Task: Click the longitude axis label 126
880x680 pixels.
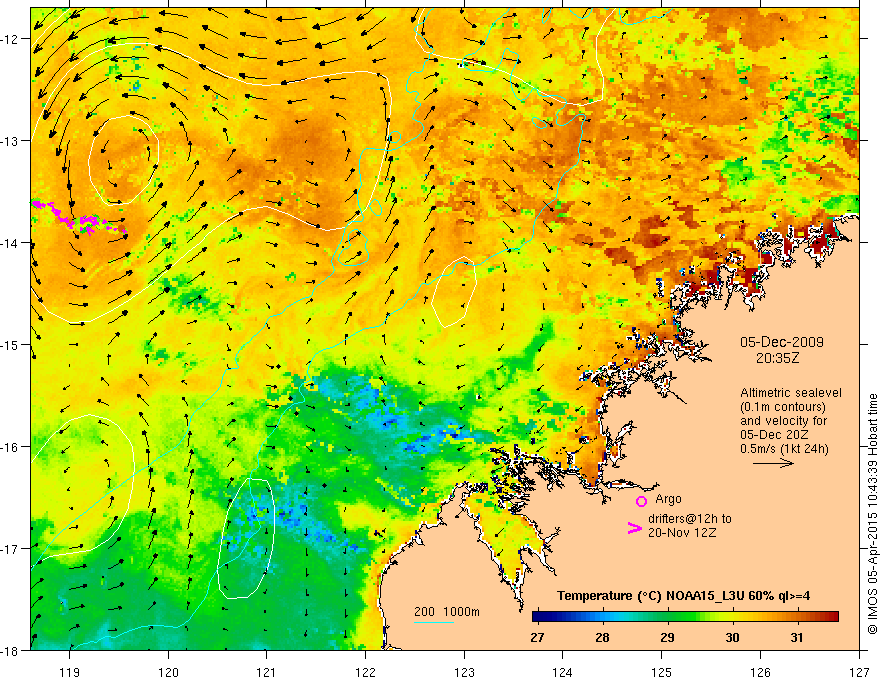Action: (760, 672)
